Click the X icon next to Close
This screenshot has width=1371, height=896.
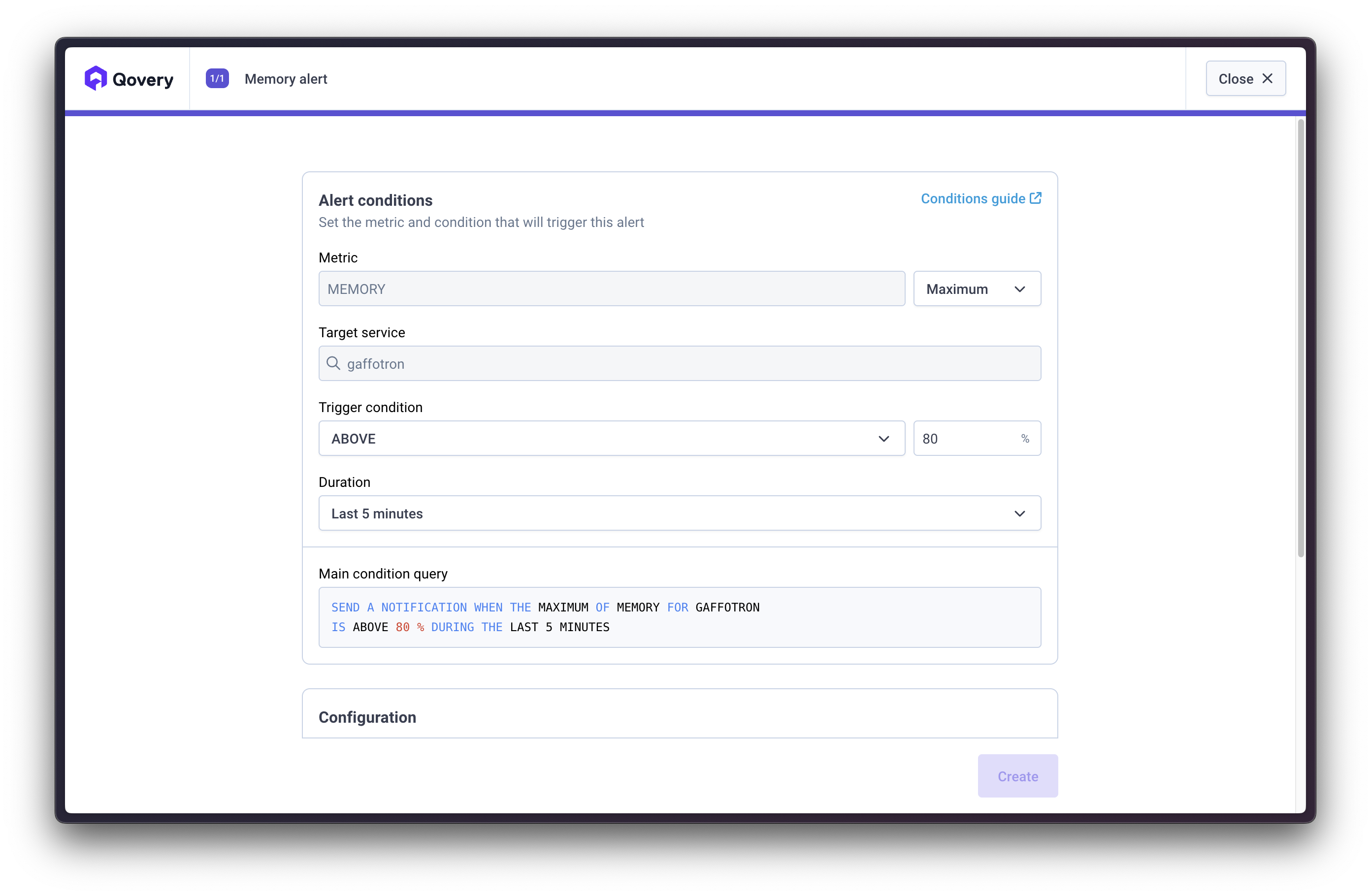click(x=1268, y=78)
